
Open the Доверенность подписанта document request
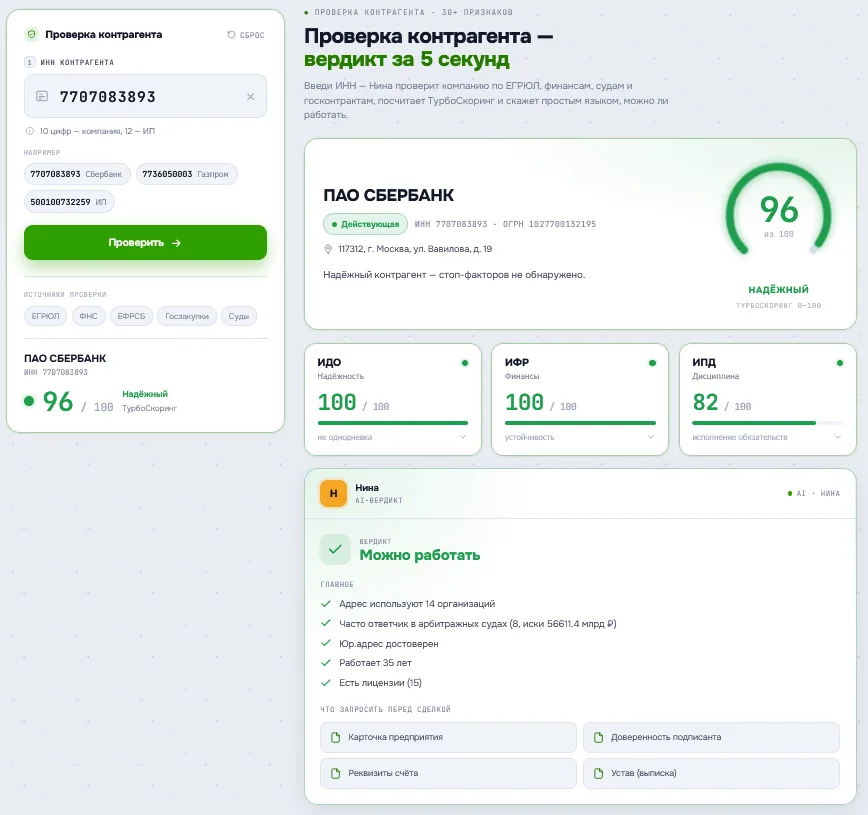coord(711,737)
